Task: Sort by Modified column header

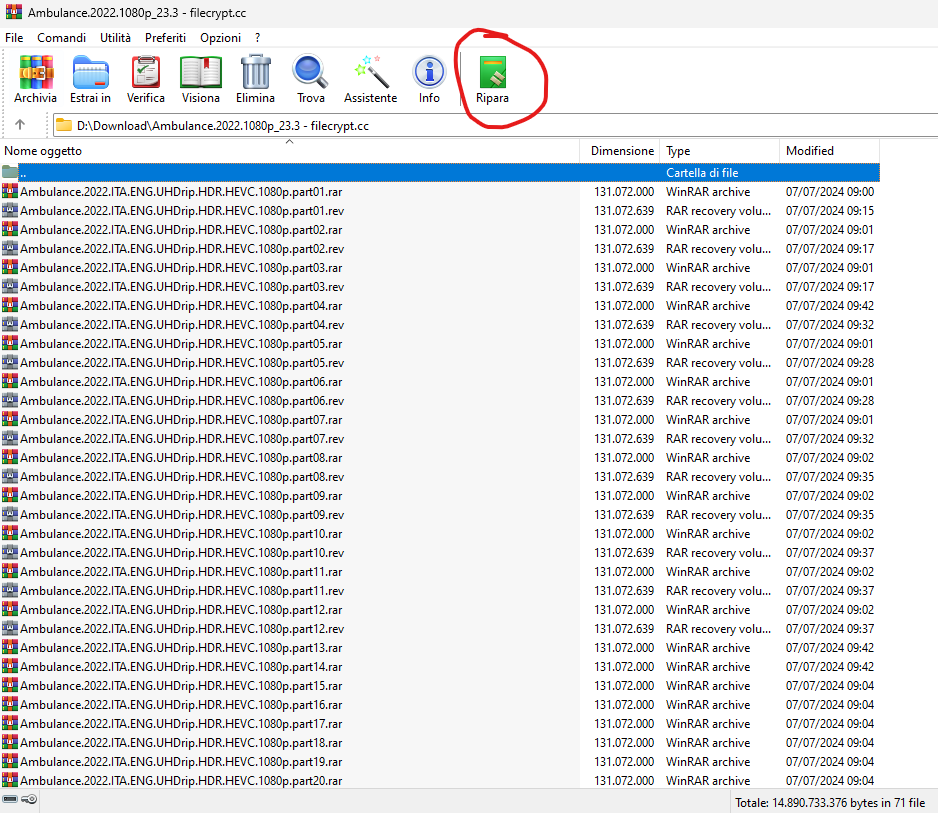Action: click(830, 151)
